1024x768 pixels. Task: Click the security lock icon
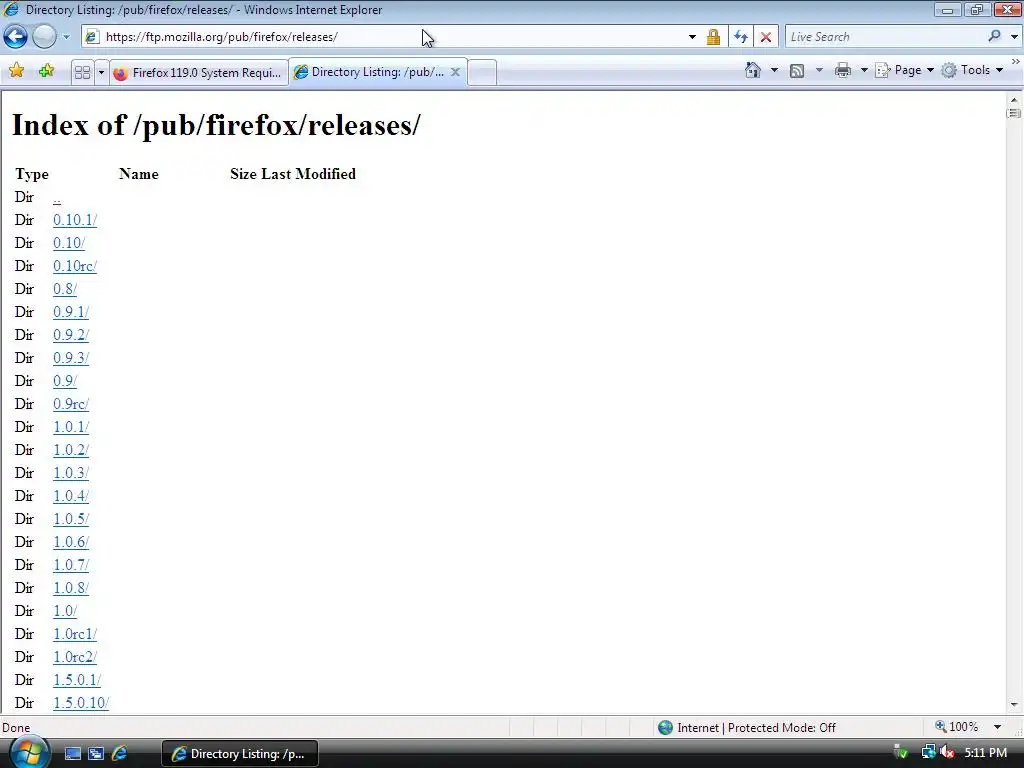[x=713, y=37]
